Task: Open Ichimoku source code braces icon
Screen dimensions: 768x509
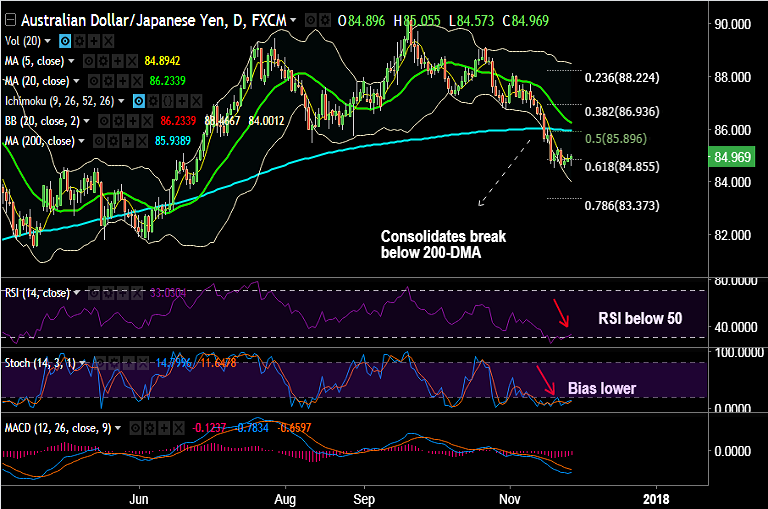Action: (168, 101)
